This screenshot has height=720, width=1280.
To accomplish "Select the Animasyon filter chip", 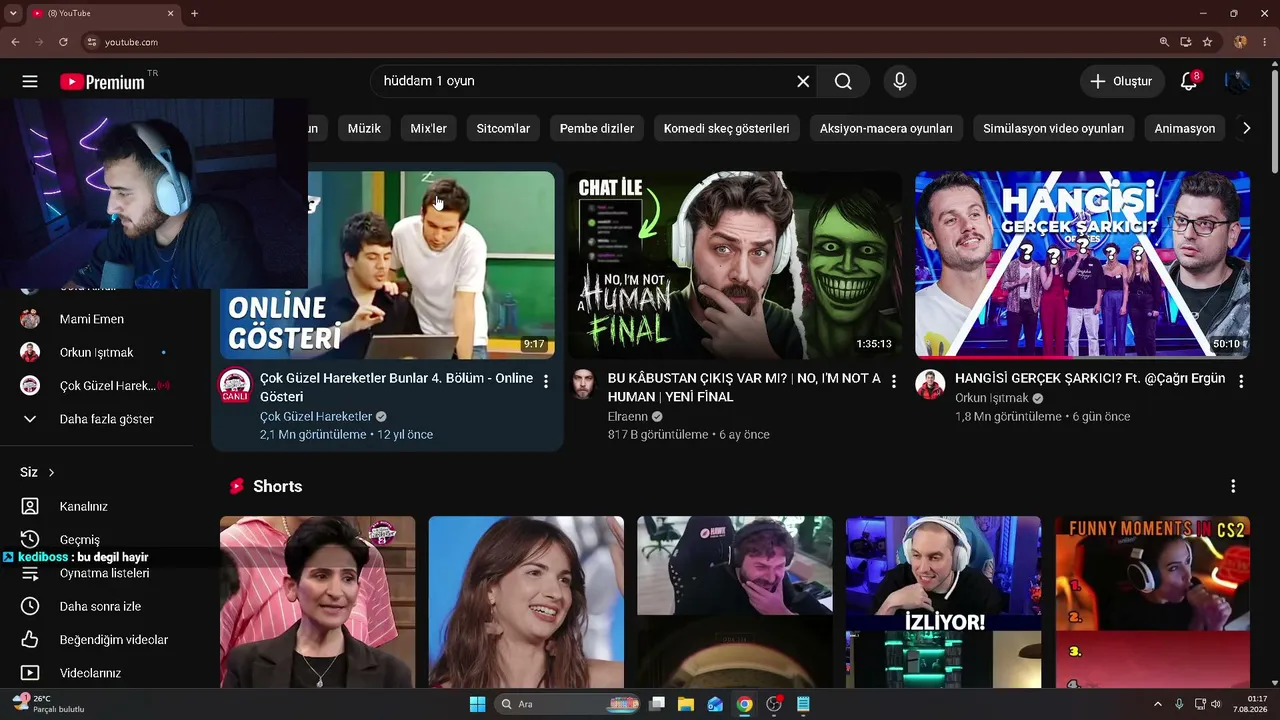I will point(1185,128).
